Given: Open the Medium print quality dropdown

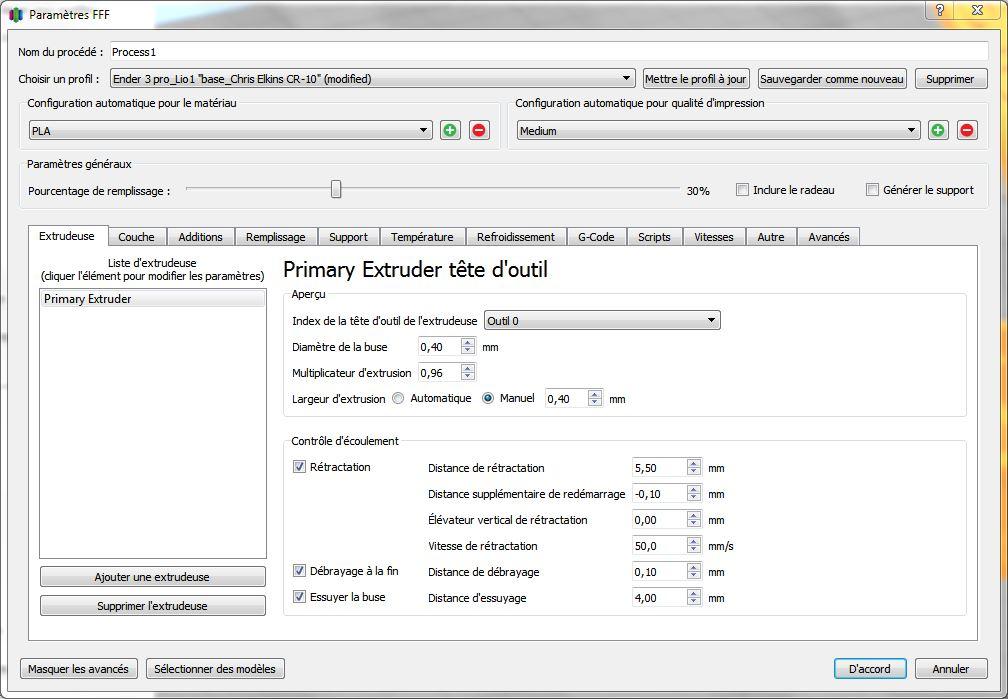Looking at the screenshot, I should [x=718, y=131].
